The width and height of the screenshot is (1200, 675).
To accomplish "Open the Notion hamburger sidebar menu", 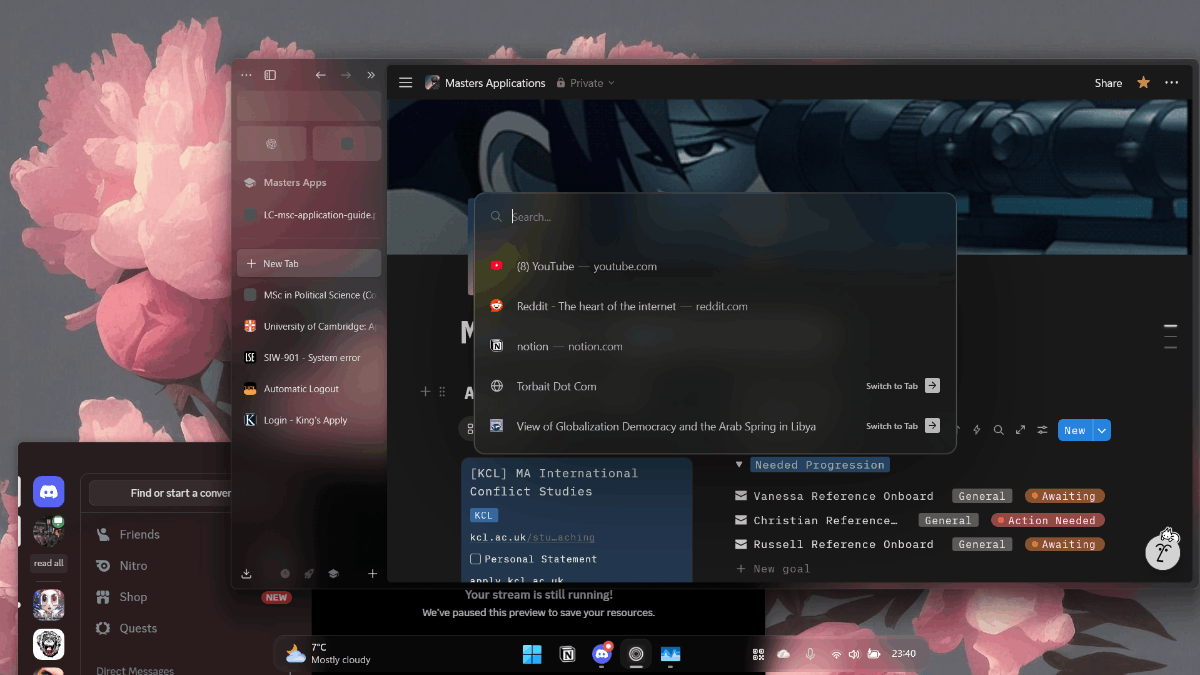I will coord(405,82).
